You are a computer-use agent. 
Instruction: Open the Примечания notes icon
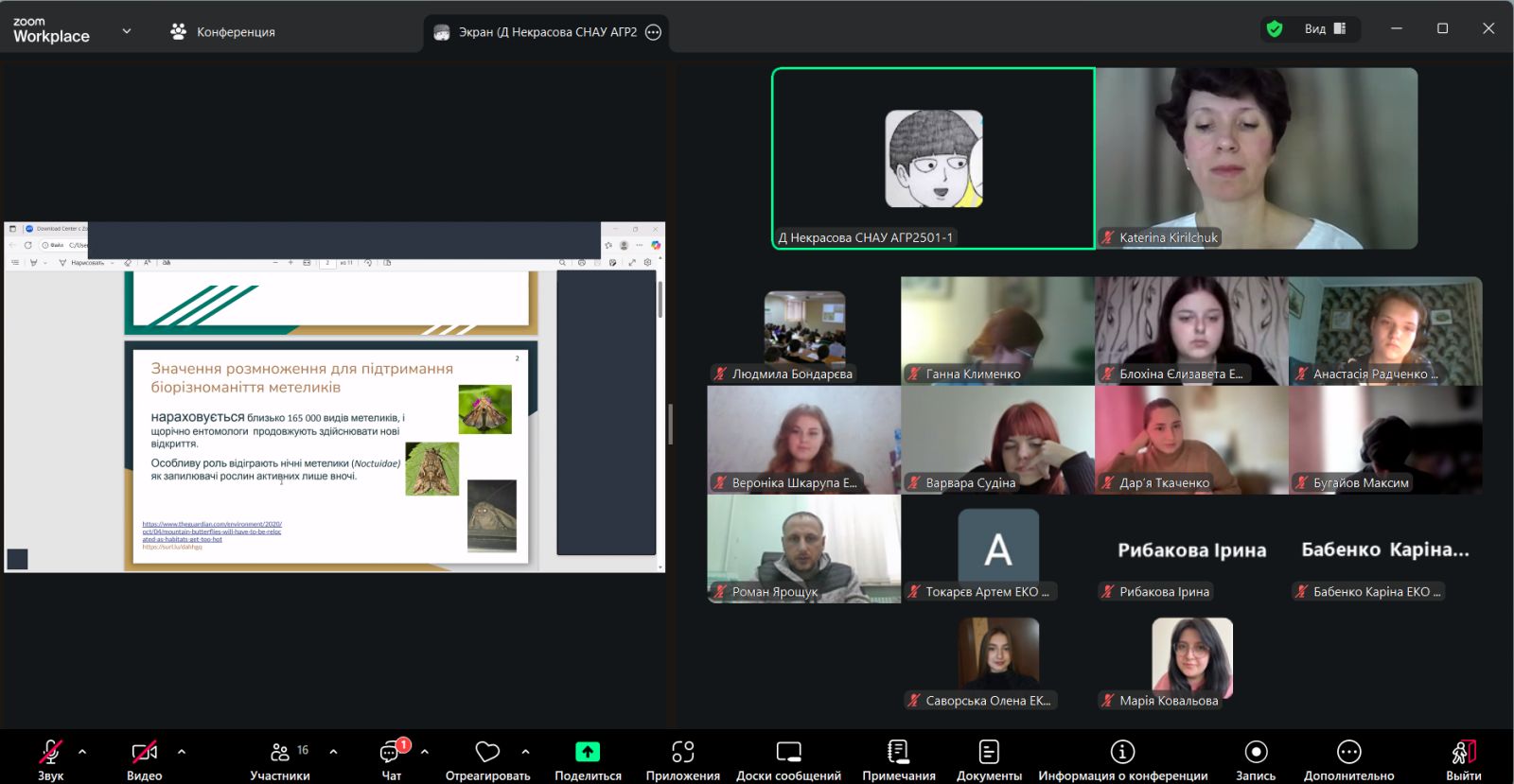click(x=898, y=753)
